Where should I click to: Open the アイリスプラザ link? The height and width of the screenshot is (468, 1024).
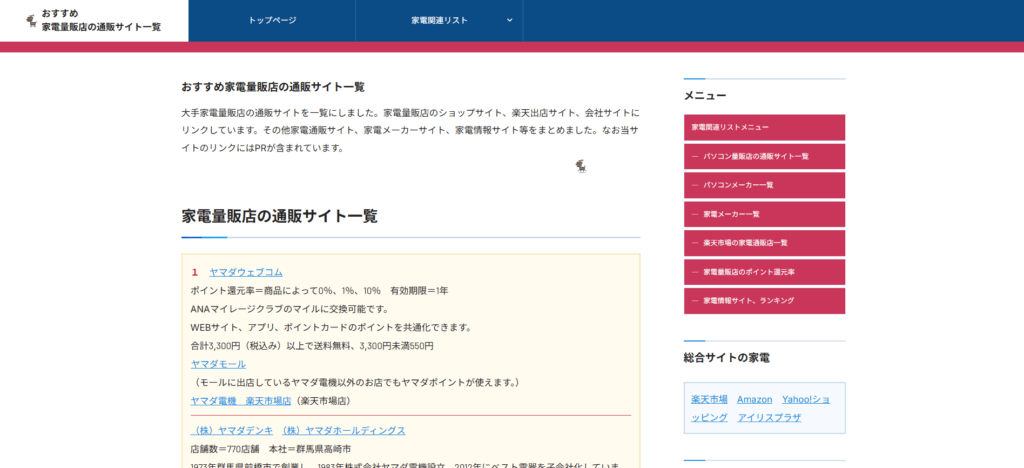769,417
